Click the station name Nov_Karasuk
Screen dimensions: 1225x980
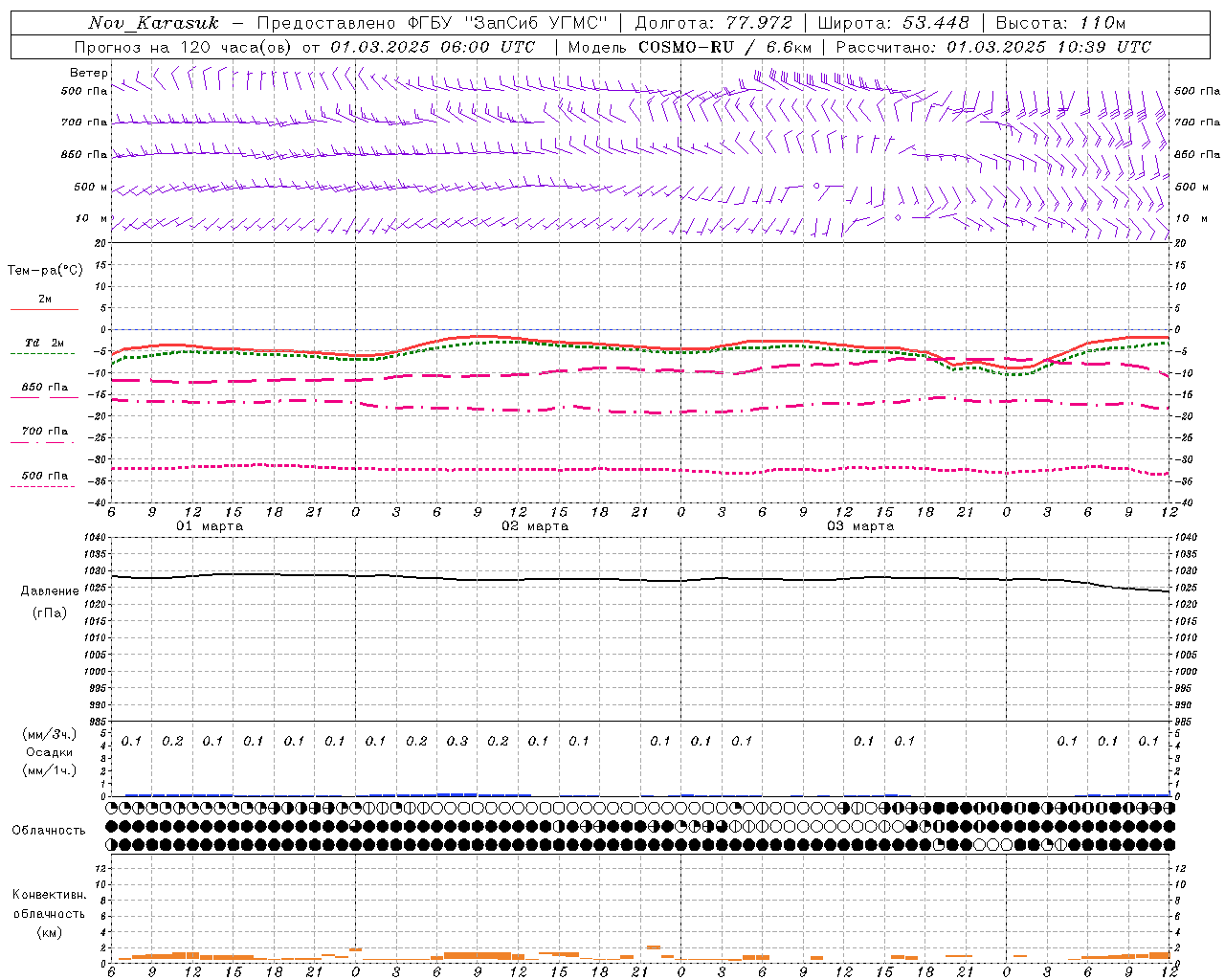(153, 23)
